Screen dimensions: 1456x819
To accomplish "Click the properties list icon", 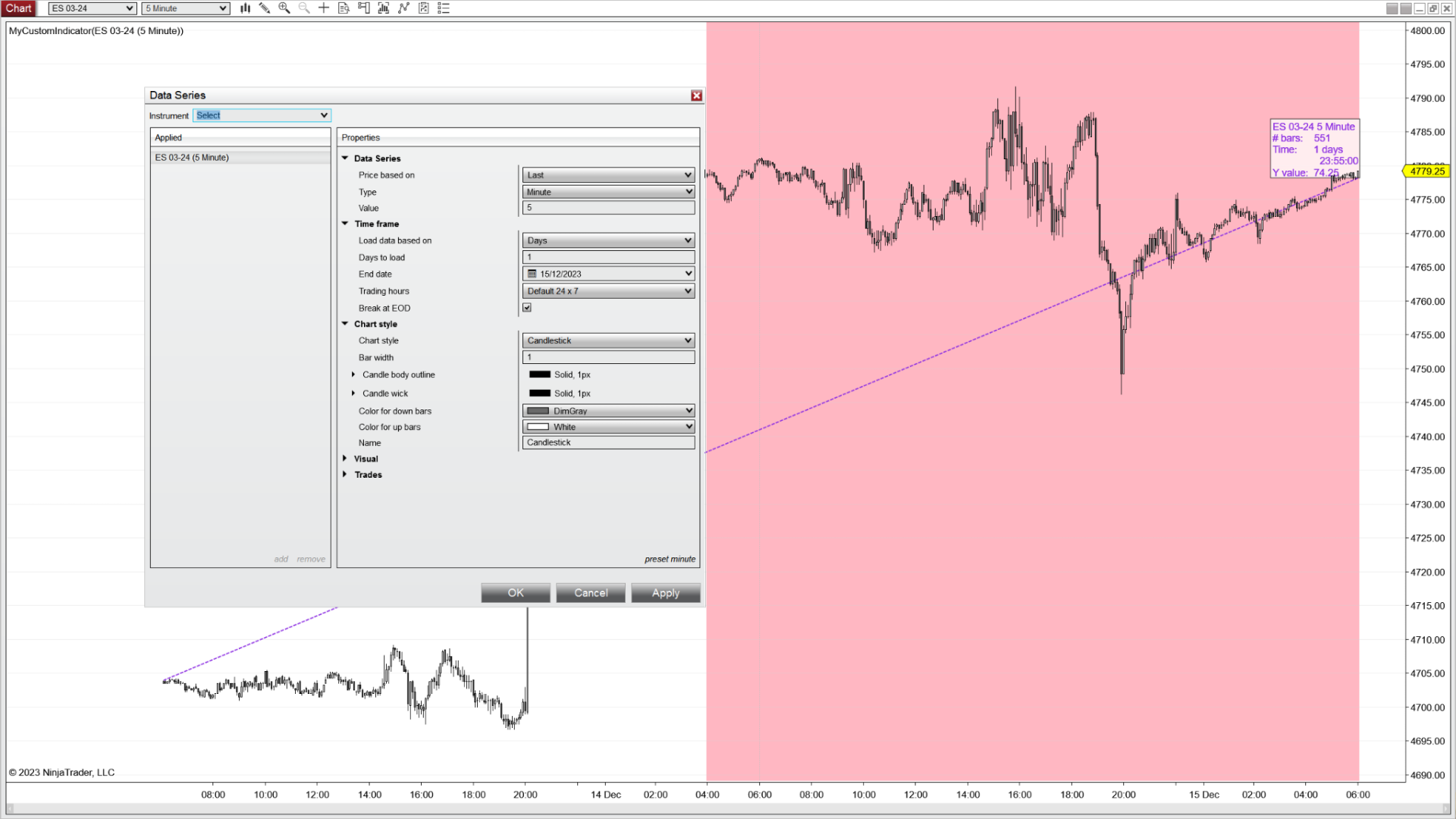I will tap(444, 8).
